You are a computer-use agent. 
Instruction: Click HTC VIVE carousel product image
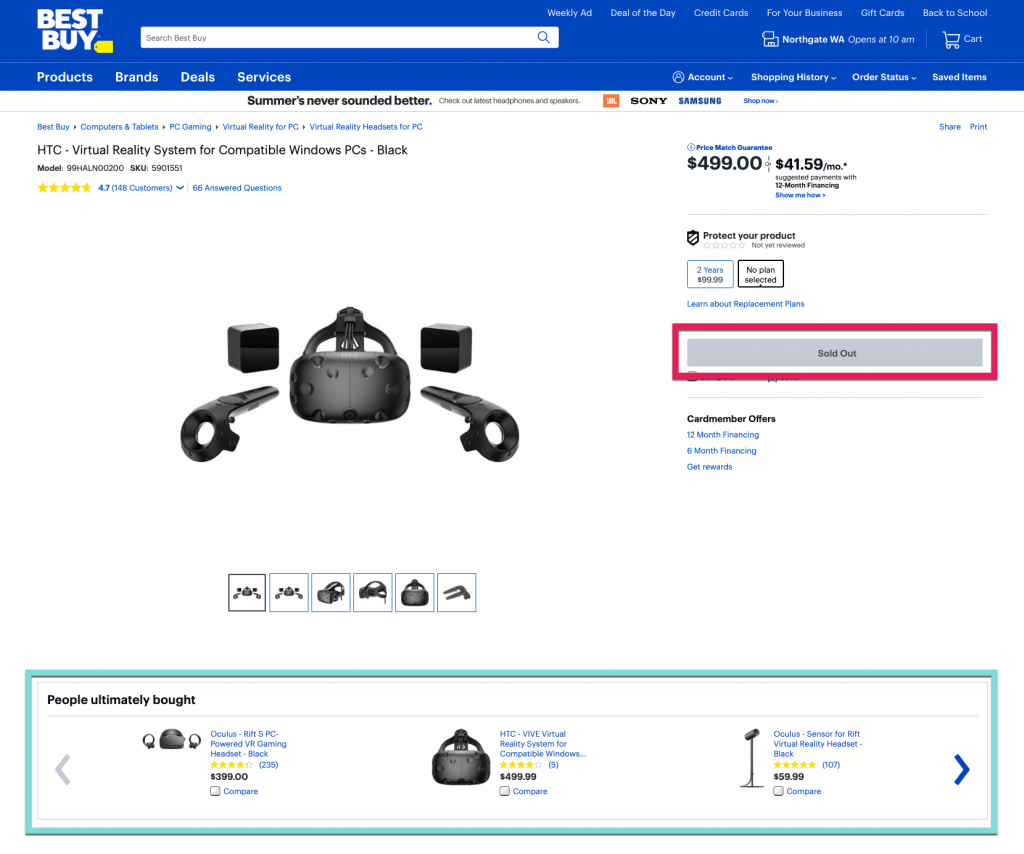point(460,757)
